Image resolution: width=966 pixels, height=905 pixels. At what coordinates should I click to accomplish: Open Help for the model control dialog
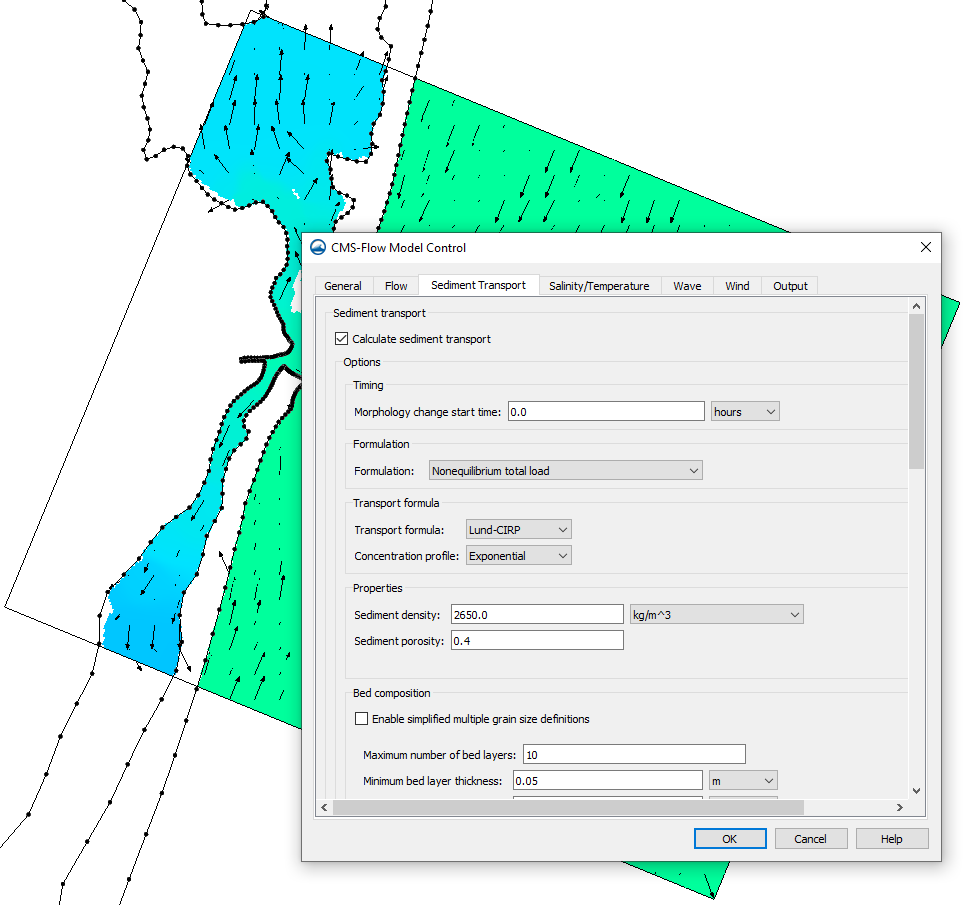coord(891,838)
